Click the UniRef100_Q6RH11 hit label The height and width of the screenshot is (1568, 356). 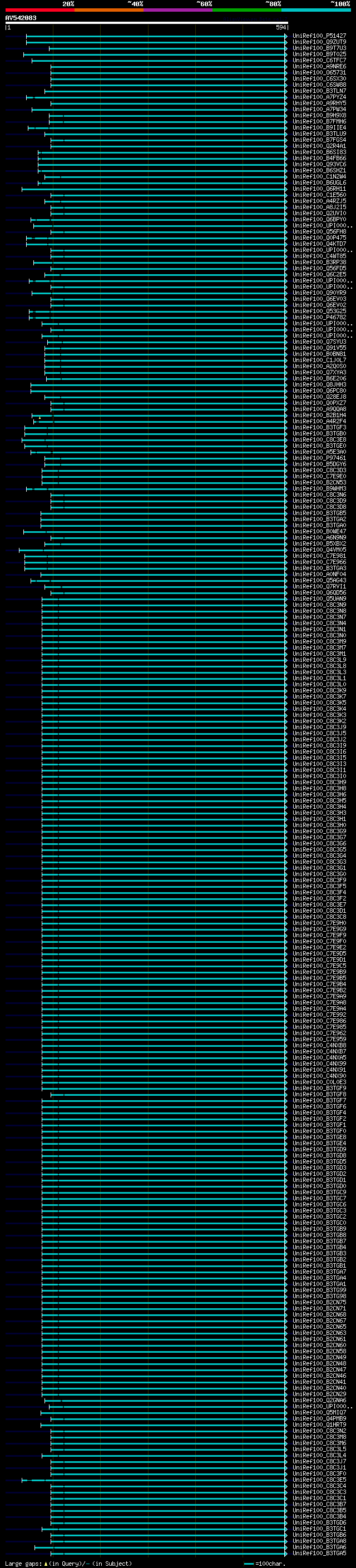click(x=319, y=189)
